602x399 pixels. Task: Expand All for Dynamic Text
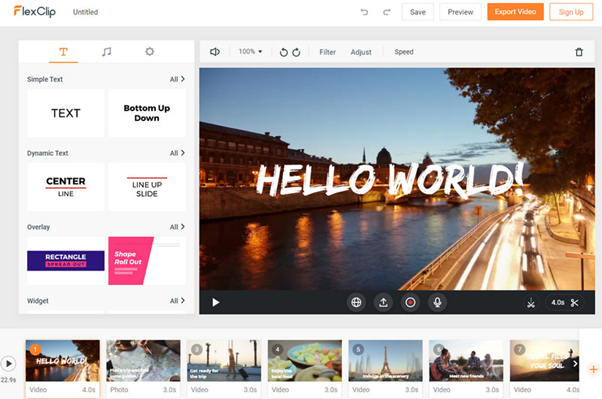point(177,153)
